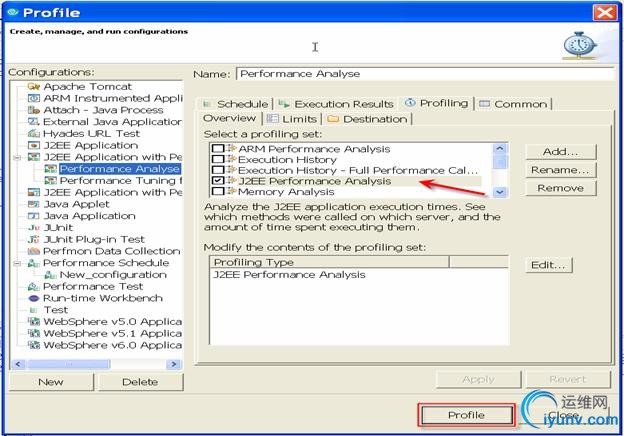
Task: Collapse the Performance Schedule tree node
Action: (x=17, y=263)
